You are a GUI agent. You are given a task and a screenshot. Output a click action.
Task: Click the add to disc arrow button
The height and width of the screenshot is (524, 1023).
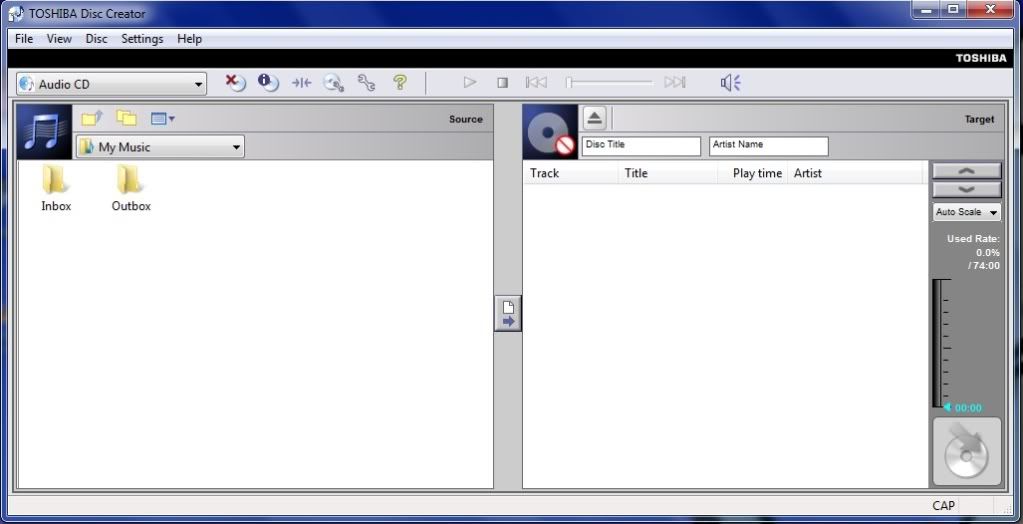[x=508, y=313]
